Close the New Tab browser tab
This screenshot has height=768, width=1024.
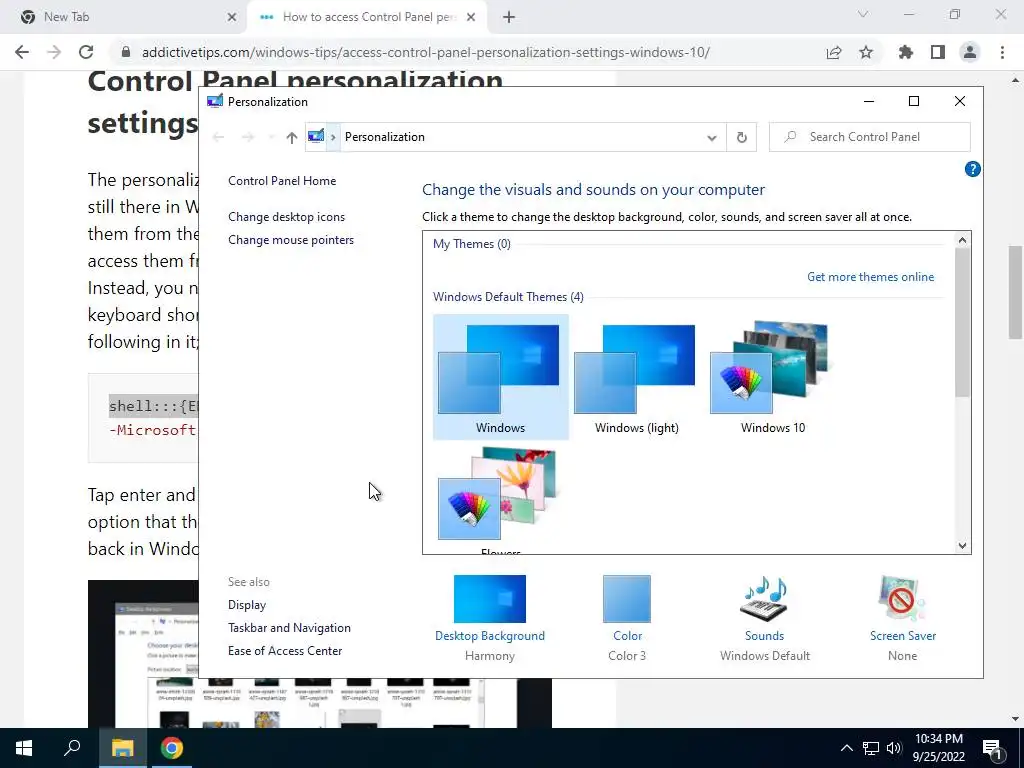[x=231, y=18]
